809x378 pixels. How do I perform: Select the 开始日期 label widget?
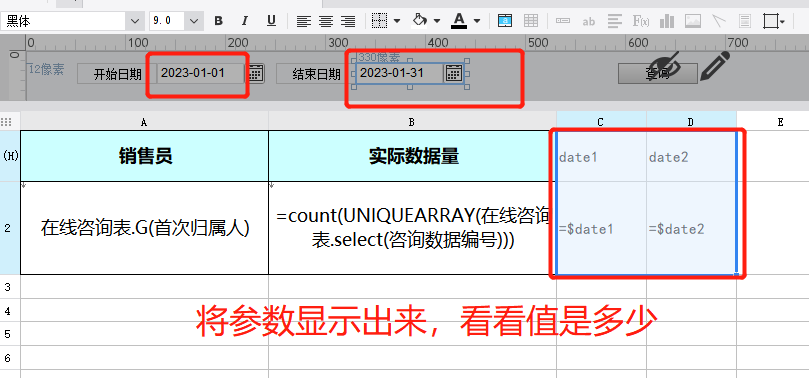click(x=117, y=74)
